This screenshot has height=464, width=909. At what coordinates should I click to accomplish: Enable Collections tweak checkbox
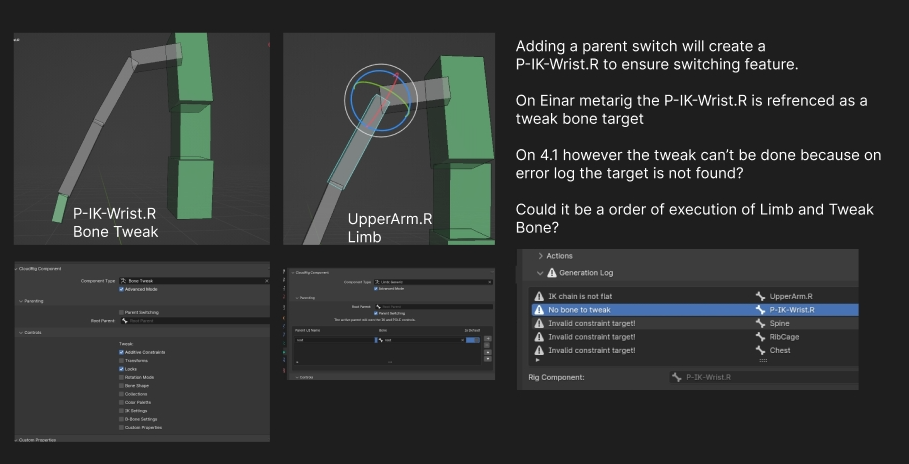[121, 394]
